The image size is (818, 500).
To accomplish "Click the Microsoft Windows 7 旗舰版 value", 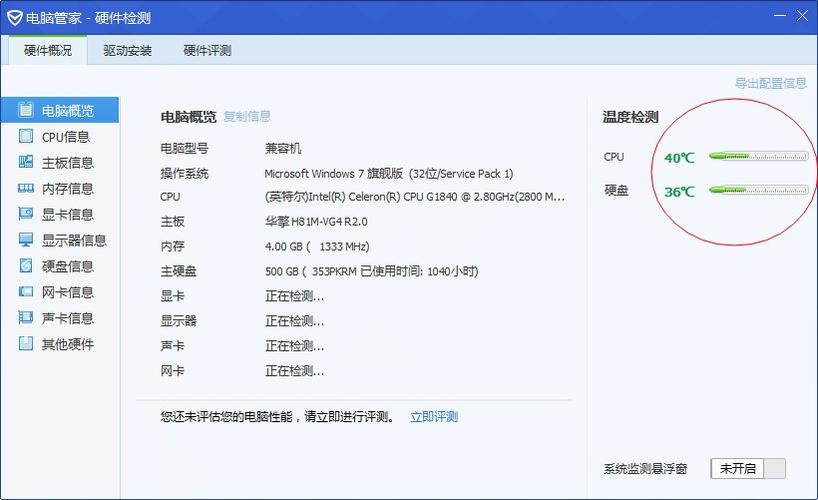I will [389, 173].
